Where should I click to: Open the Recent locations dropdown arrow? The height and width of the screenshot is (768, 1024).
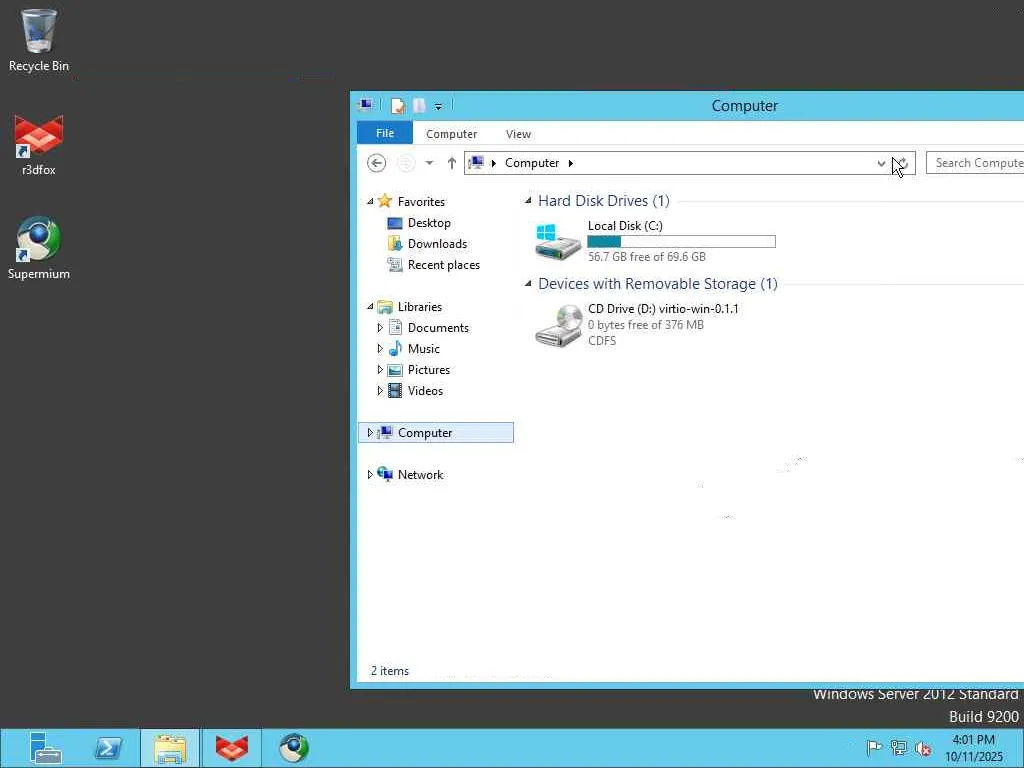point(429,163)
